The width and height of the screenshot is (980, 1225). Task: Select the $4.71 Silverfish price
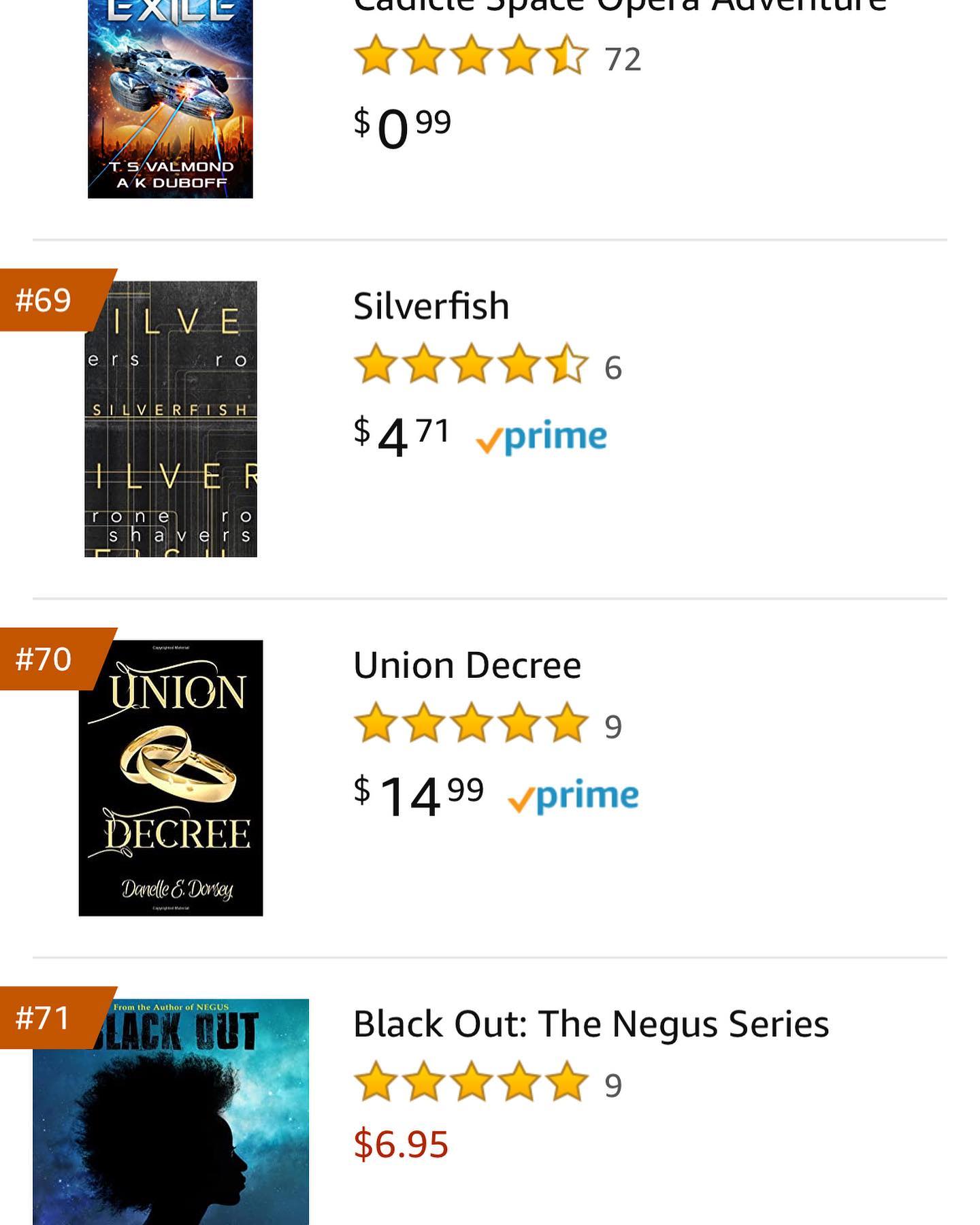coord(402,436)
